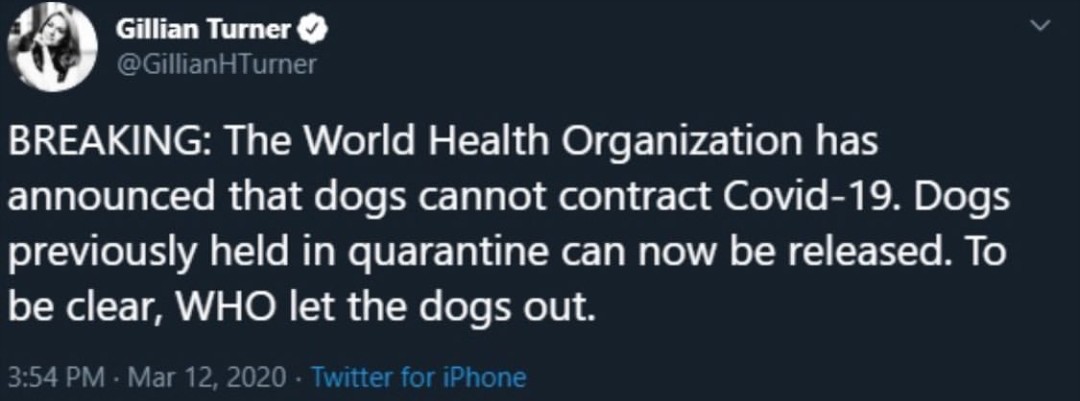Click the Covid-19 text in the tweet
1080x401 pixels.
[832, 196]
